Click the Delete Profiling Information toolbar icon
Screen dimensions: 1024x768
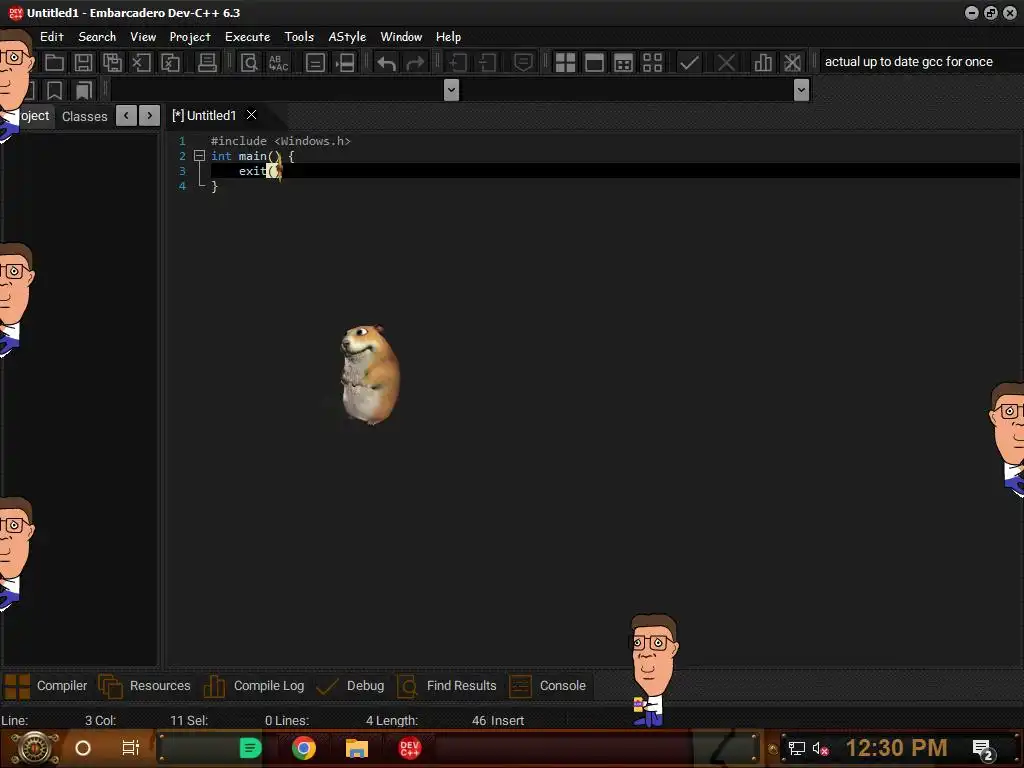(792, 63)
